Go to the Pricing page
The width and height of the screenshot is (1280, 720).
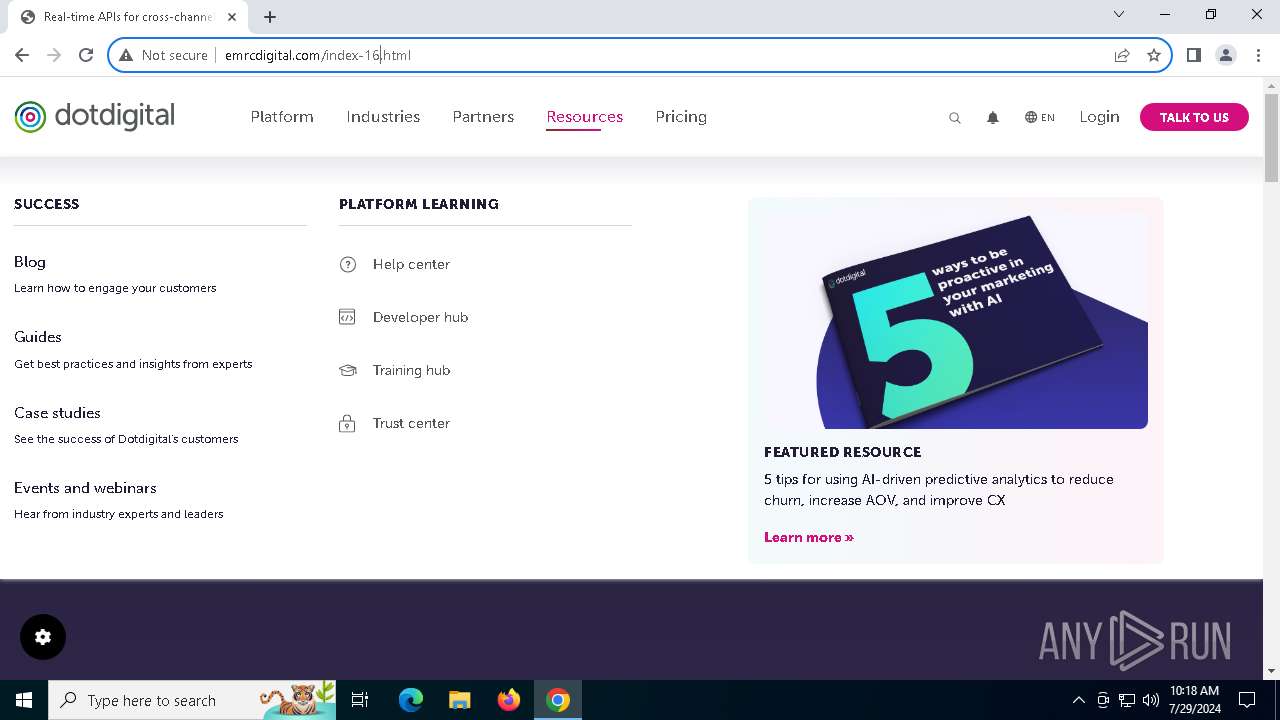[x=681, y=117]
